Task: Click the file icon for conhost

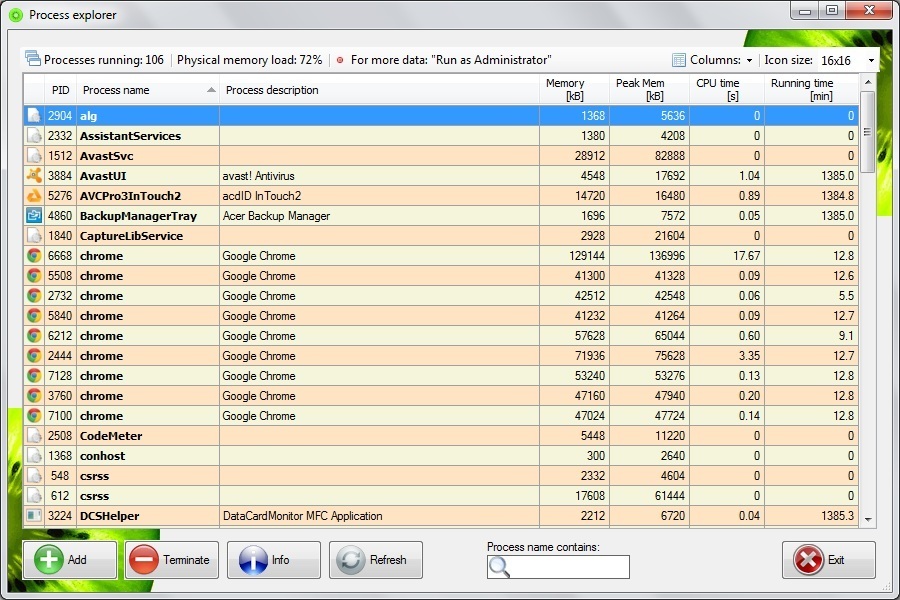Action: click(x=34, y=456)
